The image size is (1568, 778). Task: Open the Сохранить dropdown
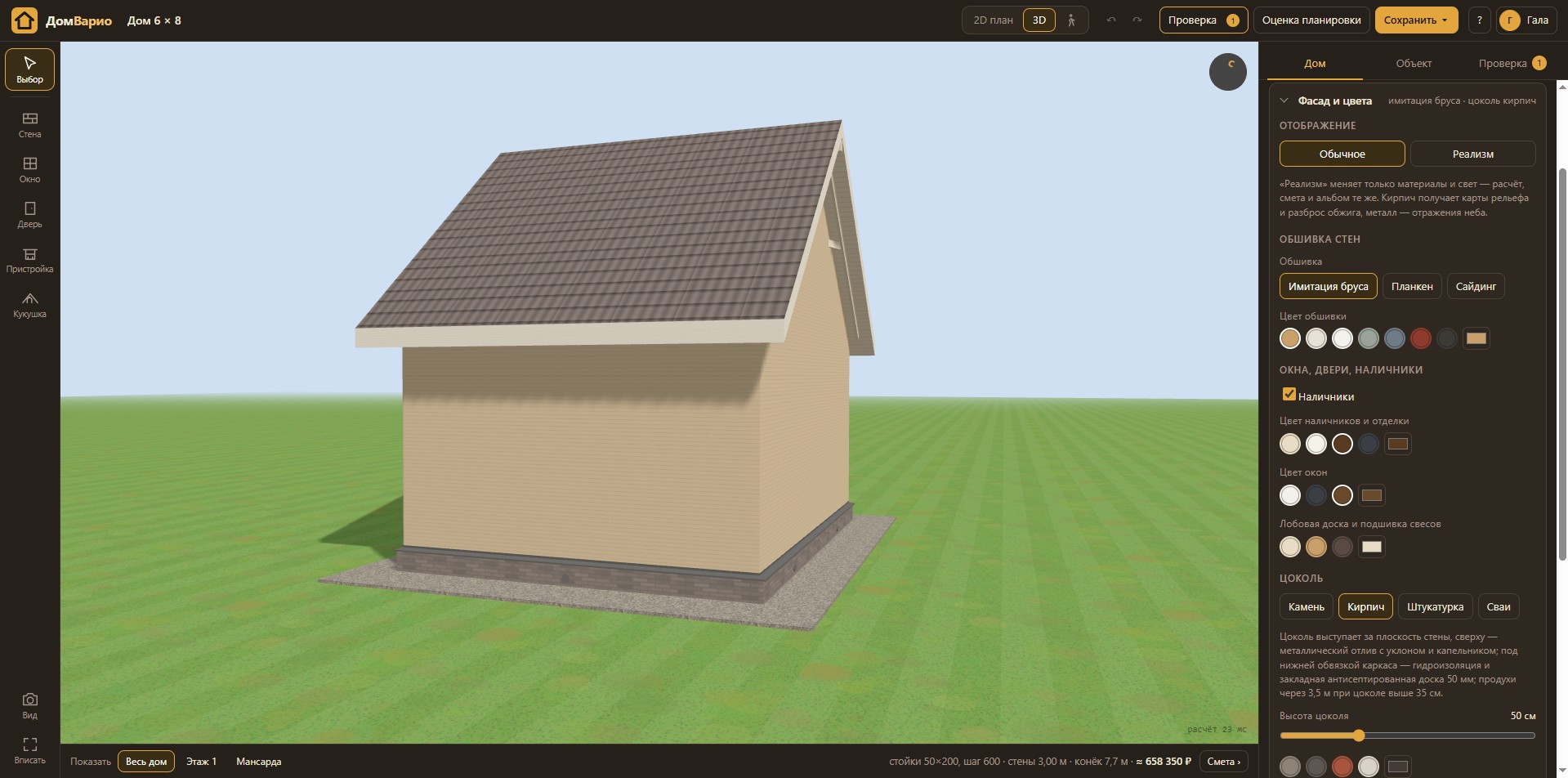point(1416,20)
